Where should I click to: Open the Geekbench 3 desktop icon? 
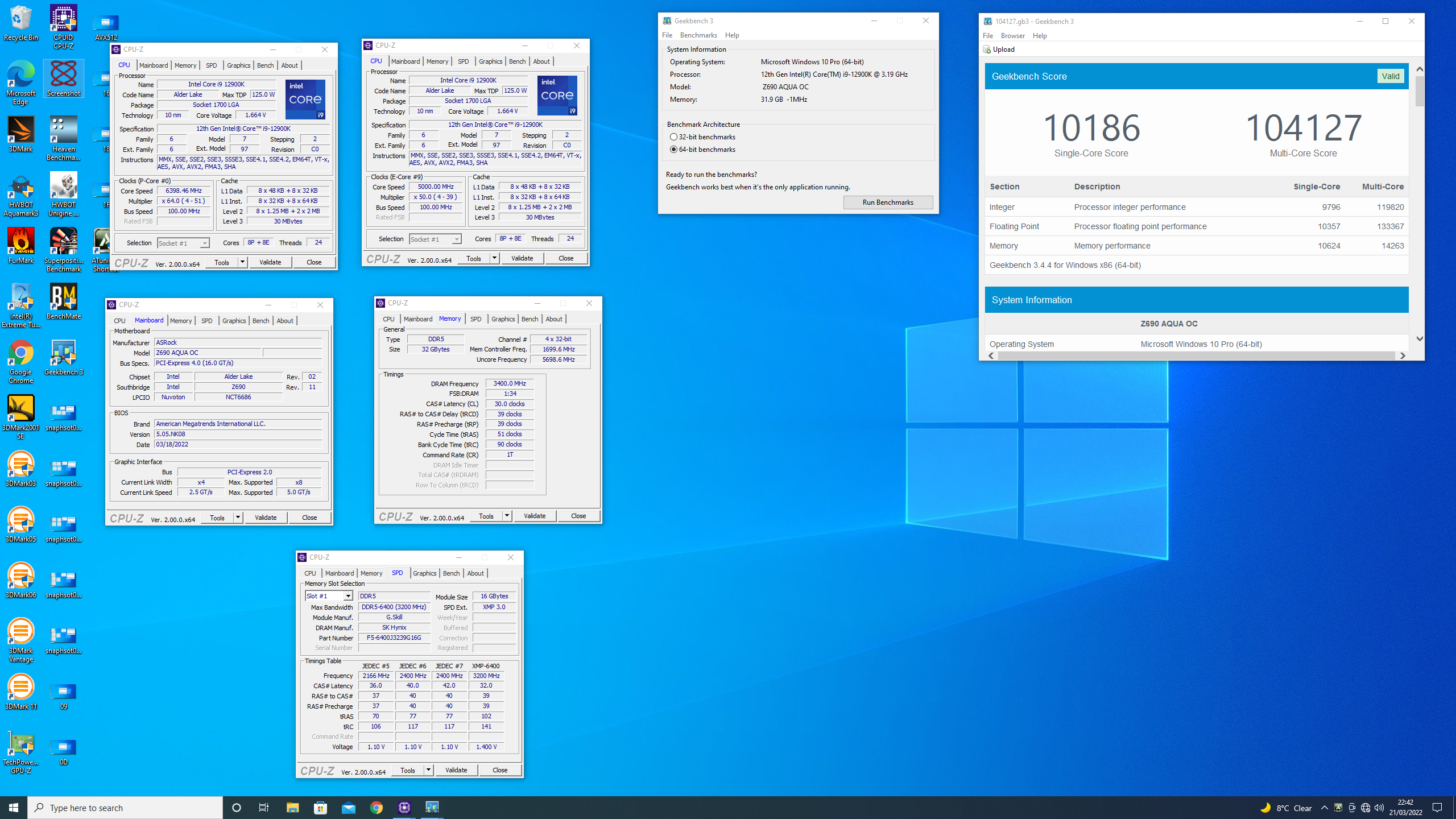click(64, 358)
